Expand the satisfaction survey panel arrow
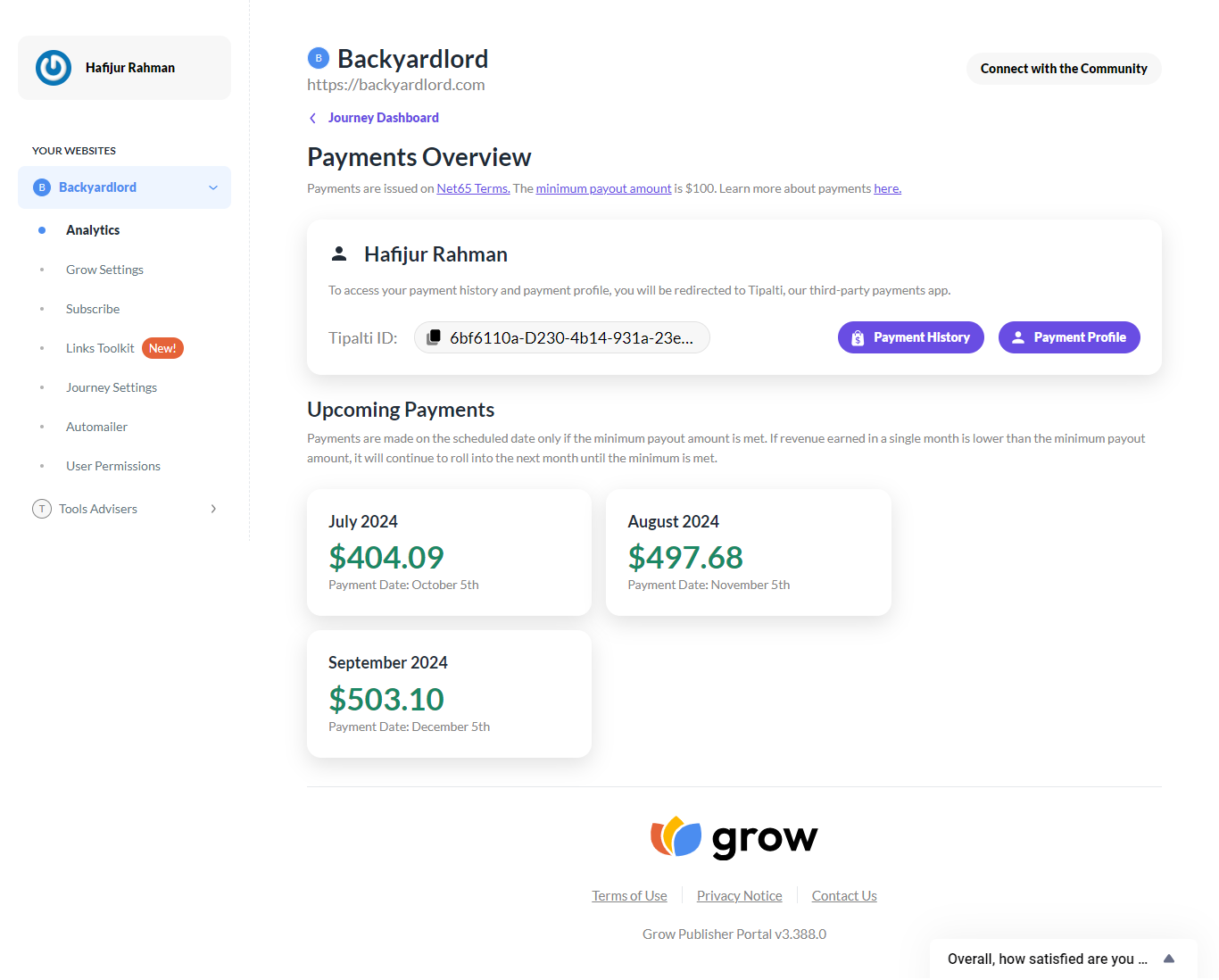1219x980 pixels. (1169, 959)
